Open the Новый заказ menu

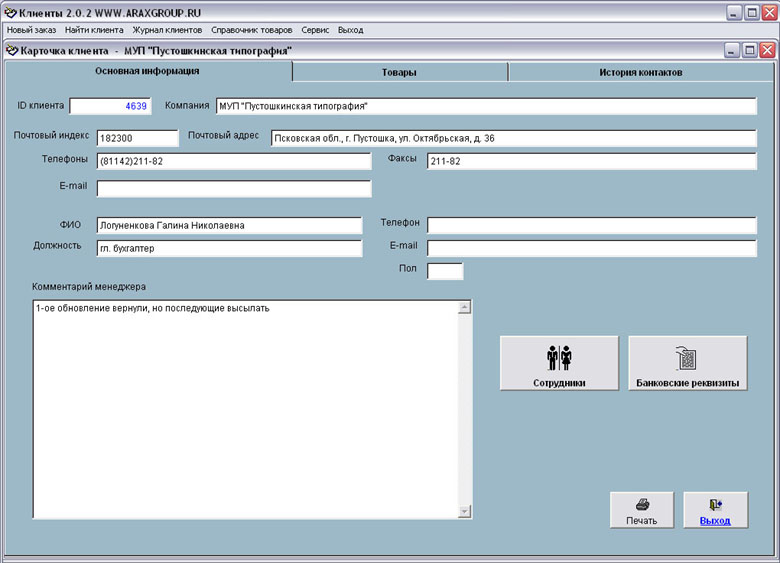31,30
